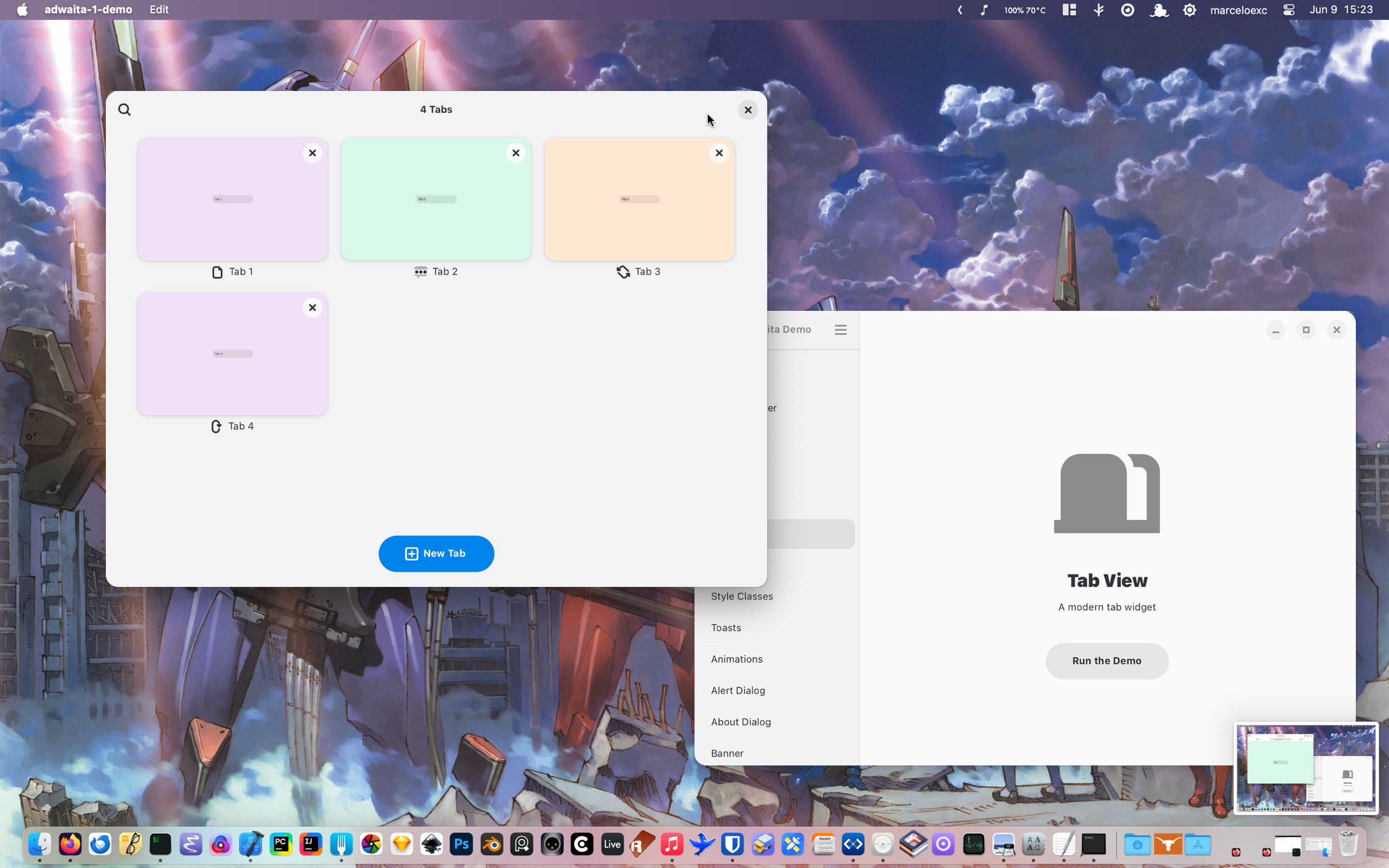
Task: Select the Tab 4 thumbnail
Action: point(233,353)
